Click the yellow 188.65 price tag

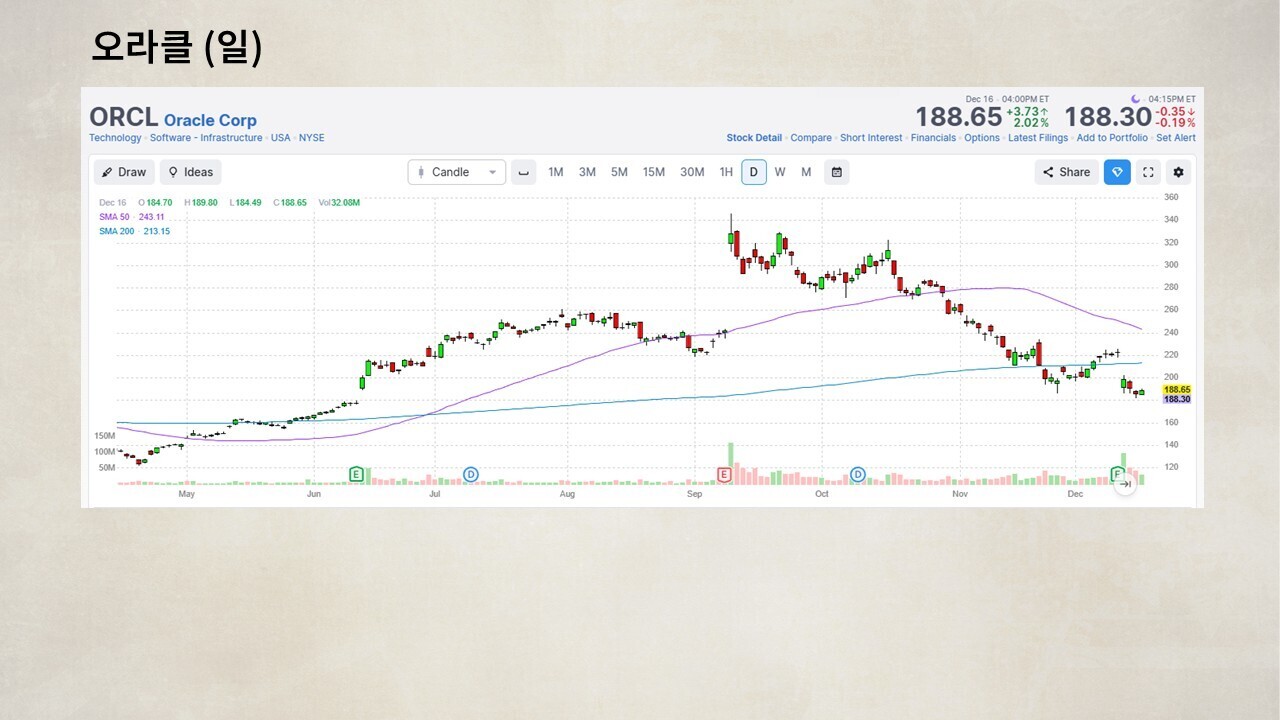pos(1177,389)
